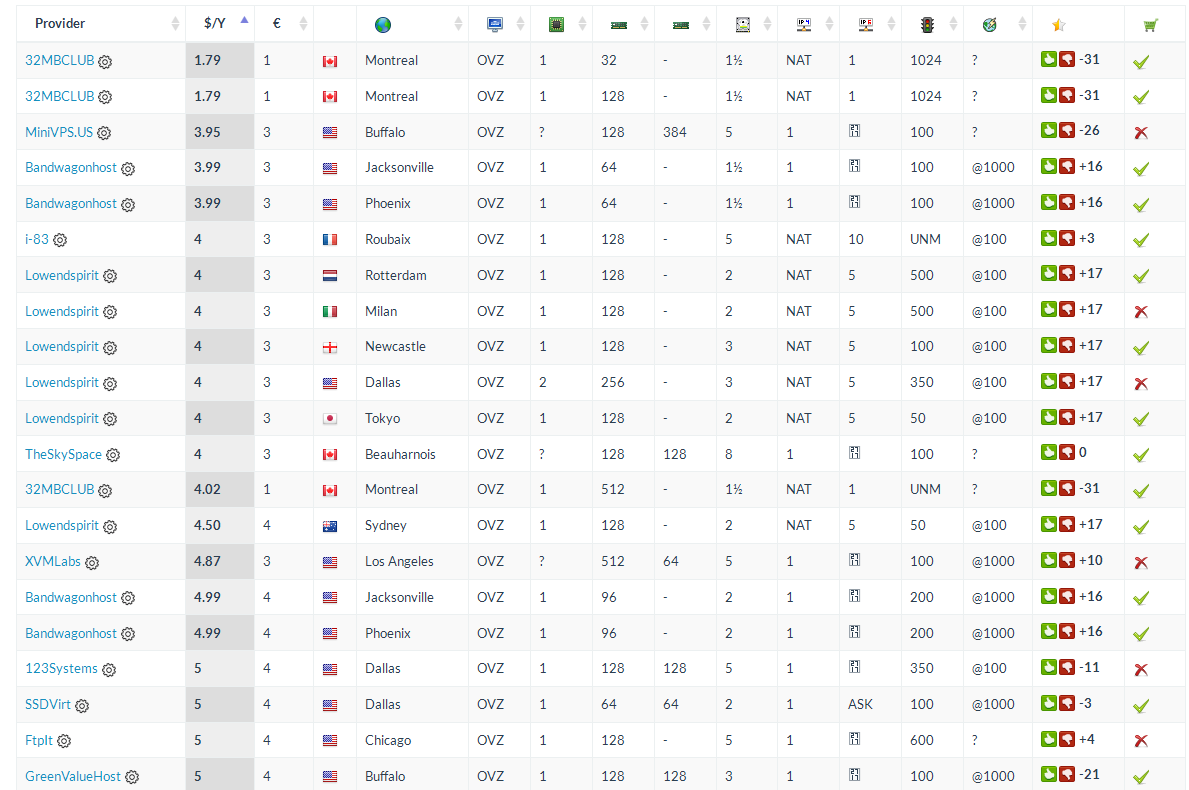Click the green checkmark in the i-83 row
This screenshot has height=790, width=1189.
pyautogui.click(x=1140, y=240)
